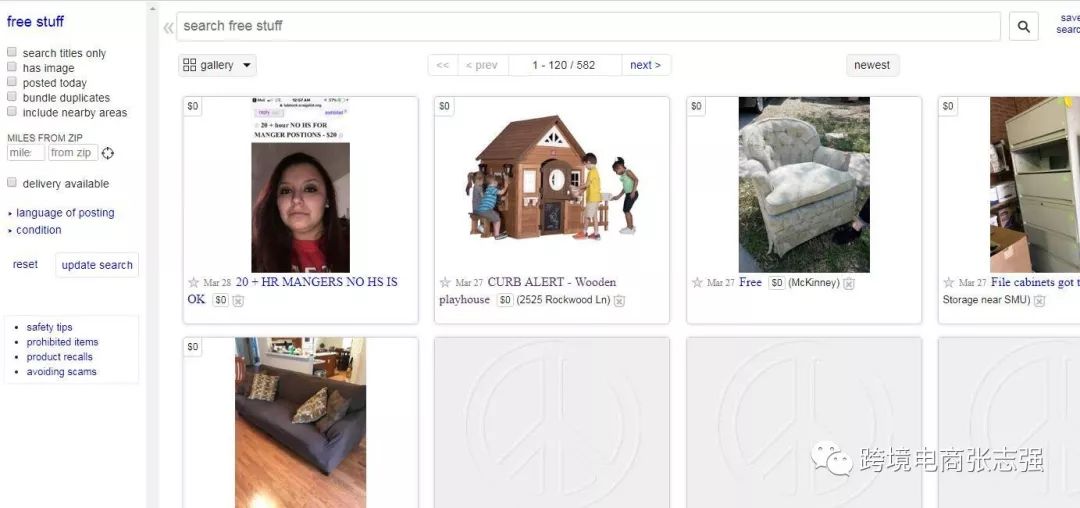
Task: Enable the 'search titles only' checkbox
Action: 12,52
